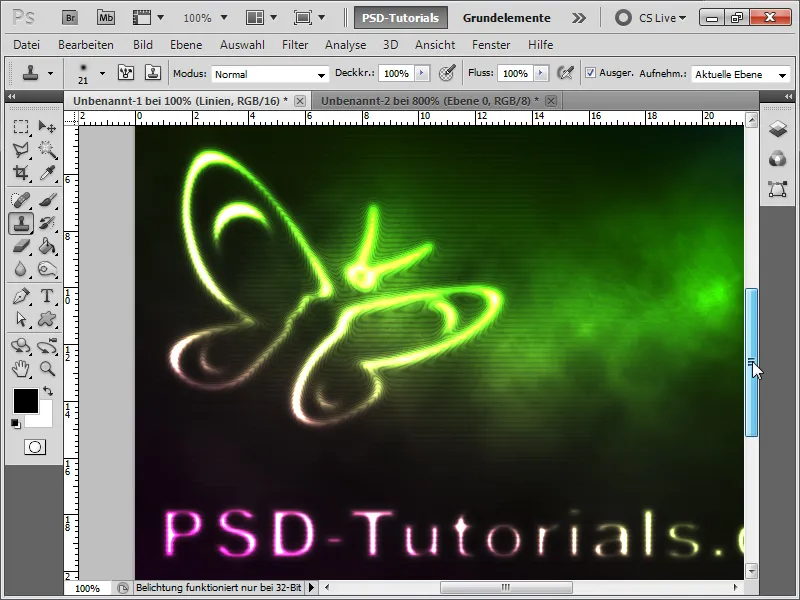
Task: Open the Paths panel icon
Action: (x=778, y=189)
